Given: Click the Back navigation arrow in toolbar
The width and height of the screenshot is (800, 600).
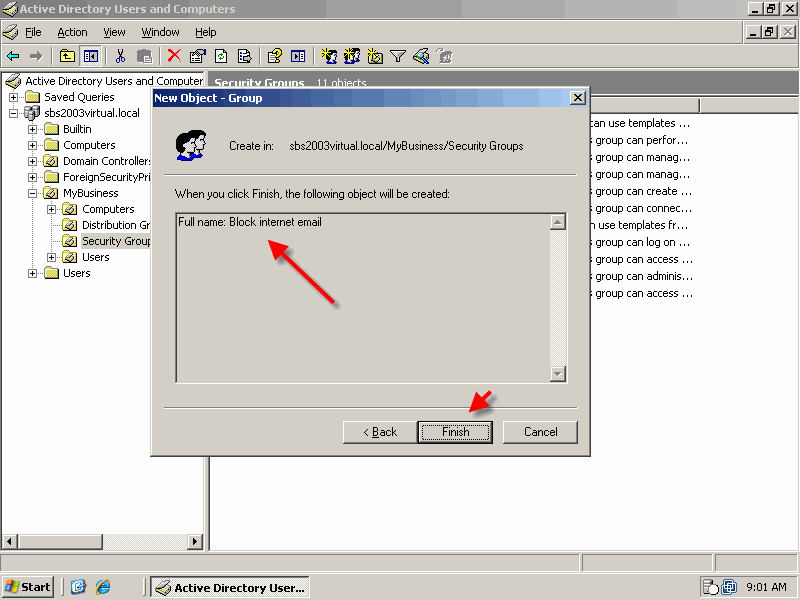Looking at the screenshot, I should click(13, 56).
